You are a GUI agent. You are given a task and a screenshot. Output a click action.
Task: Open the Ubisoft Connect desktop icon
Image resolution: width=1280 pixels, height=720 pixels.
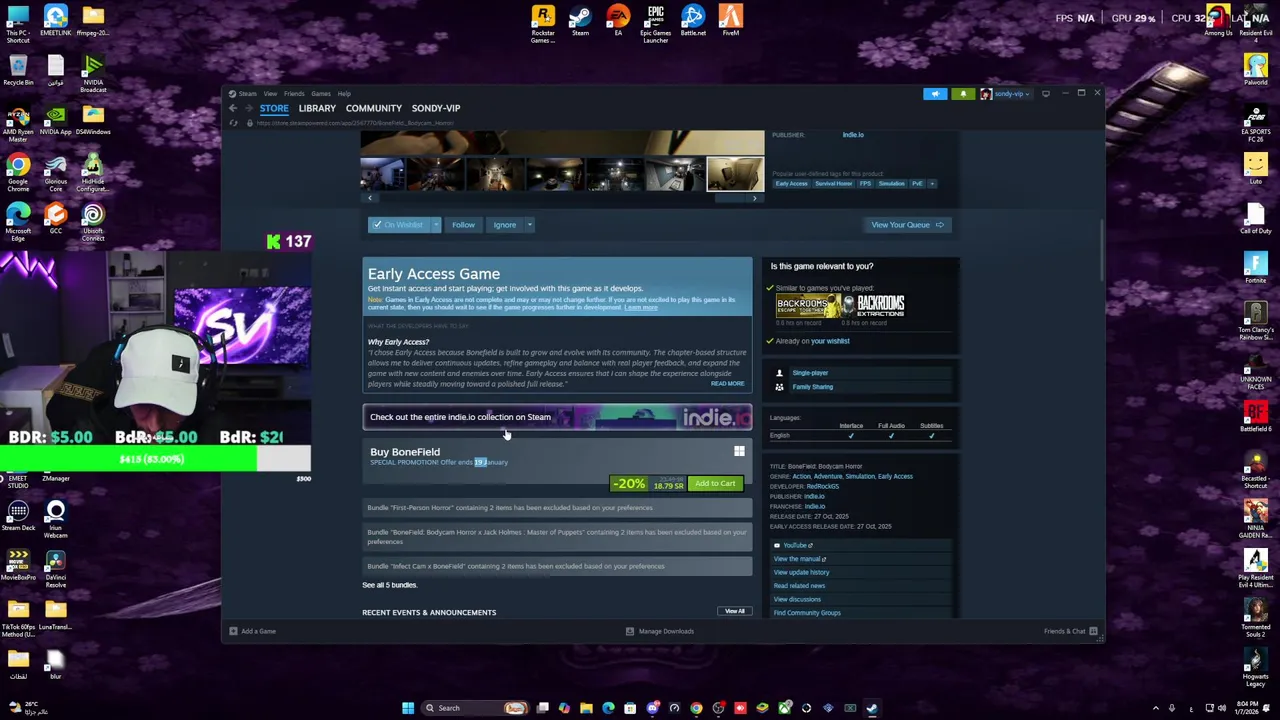tap(93, 222)
